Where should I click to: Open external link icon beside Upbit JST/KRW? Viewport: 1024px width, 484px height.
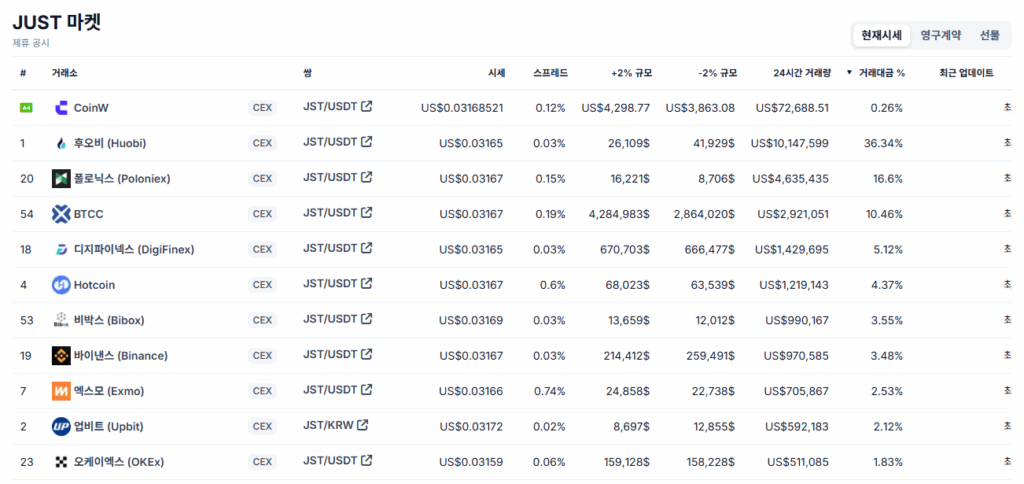(x=362, y=425)
